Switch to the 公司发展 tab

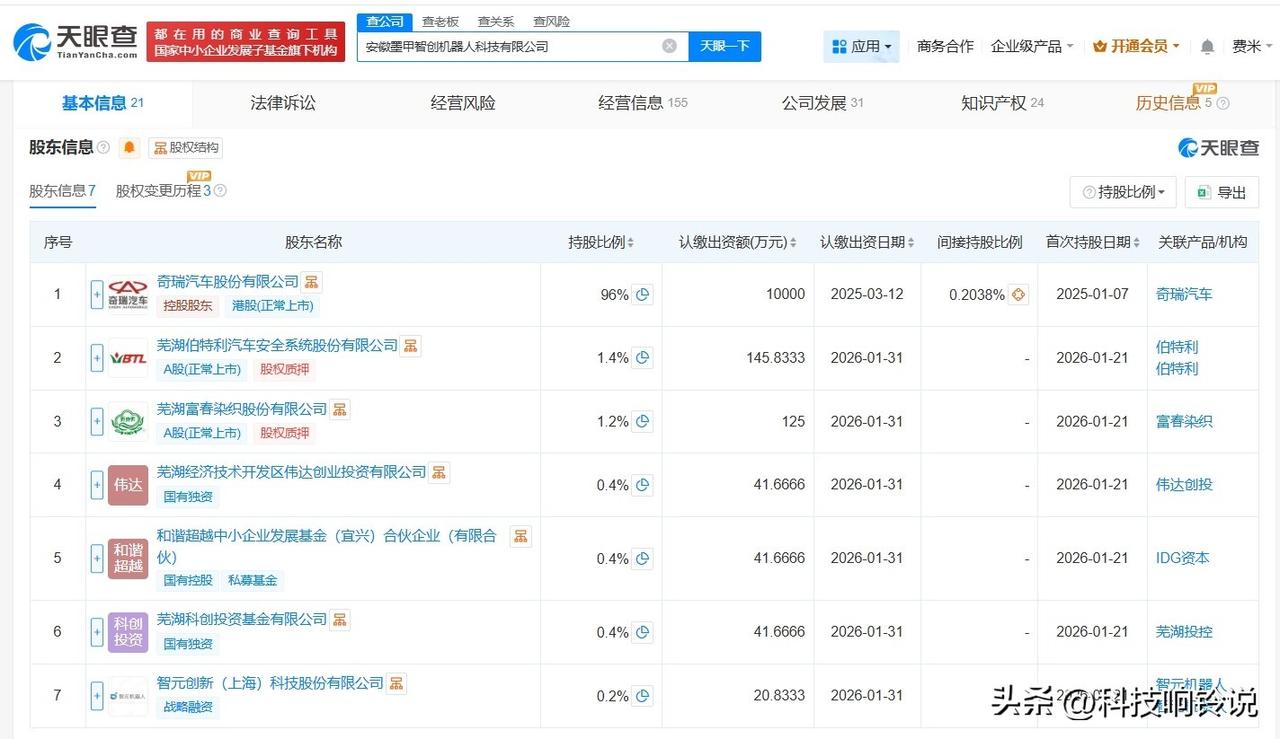click(x=823, y=103)
